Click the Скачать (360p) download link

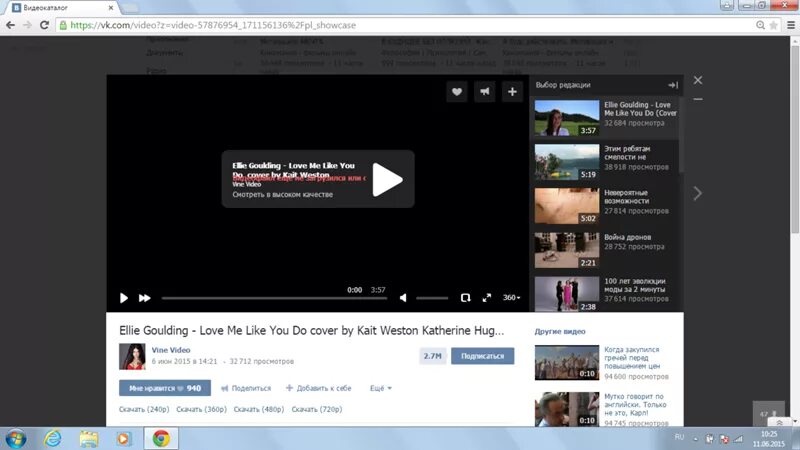[x=202, y=409]
